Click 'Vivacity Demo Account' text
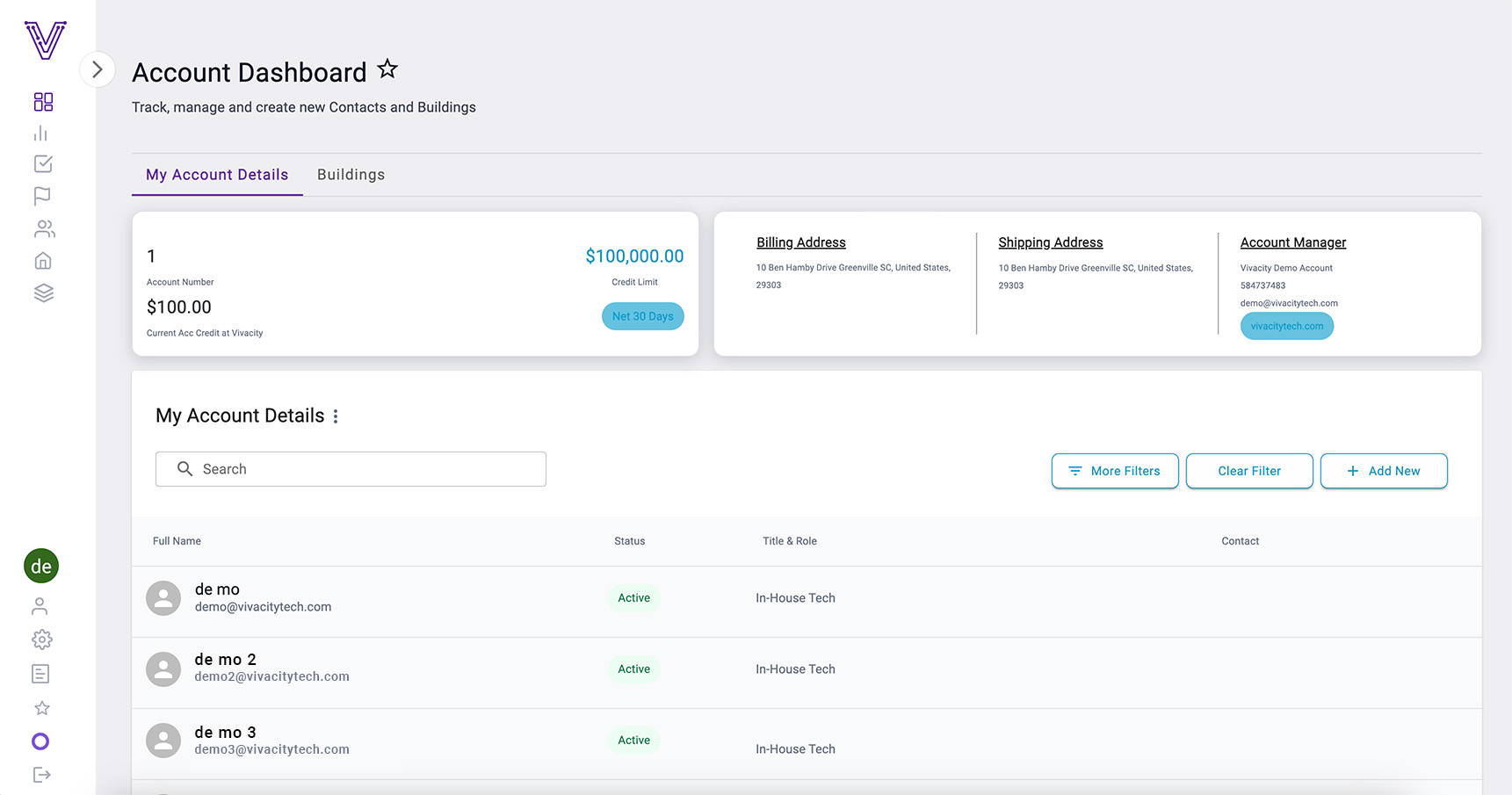Image resolution: width=1512 pixels, height=795 pixels. click(x=1286, y=268)
